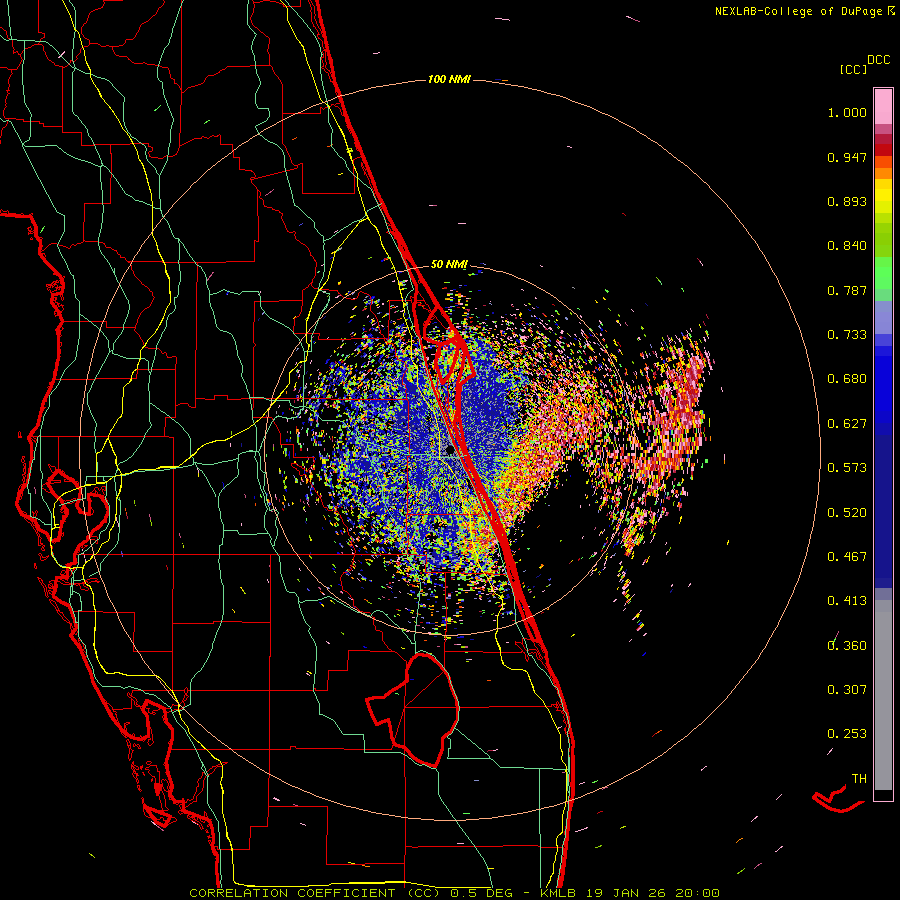The height and width of the screenshot is (900, 900).
Task: Click the 0.787 scale value
Action: pyautogui.click(x=847, y=290)
